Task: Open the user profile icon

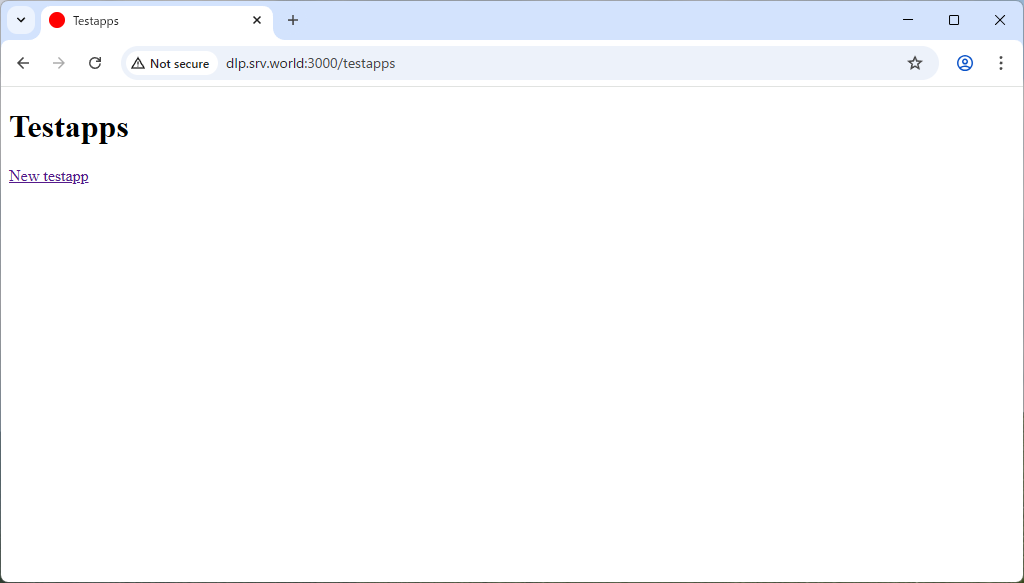Action: coord(964,63)
